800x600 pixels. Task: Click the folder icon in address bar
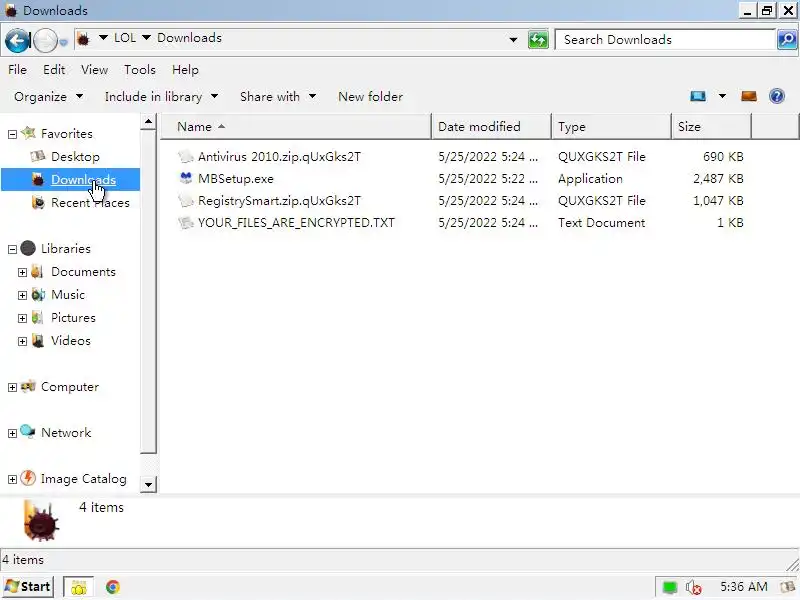[x=84, y=38]
